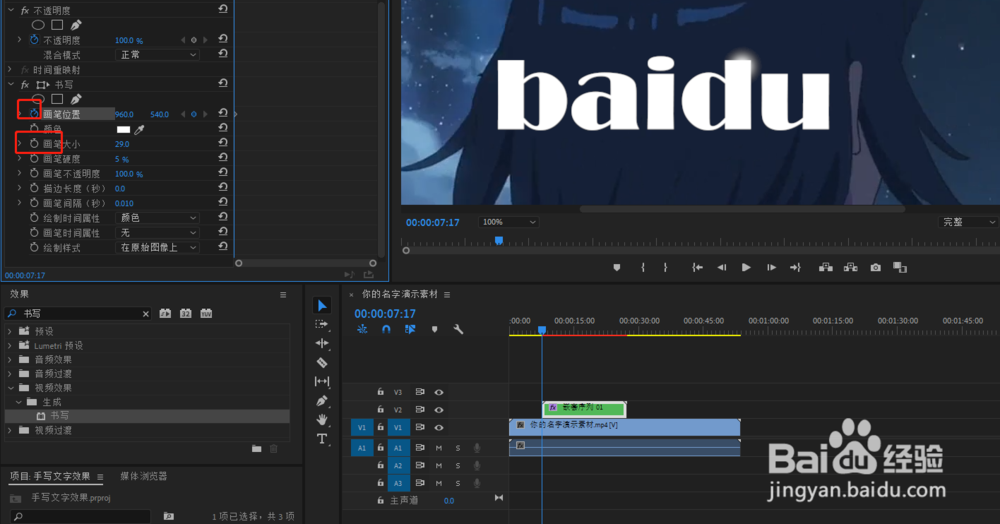Image resolution: width=1000 pixels, height=524 pixels.
Task: Click the Lift button
Action: tap(826, 268)
